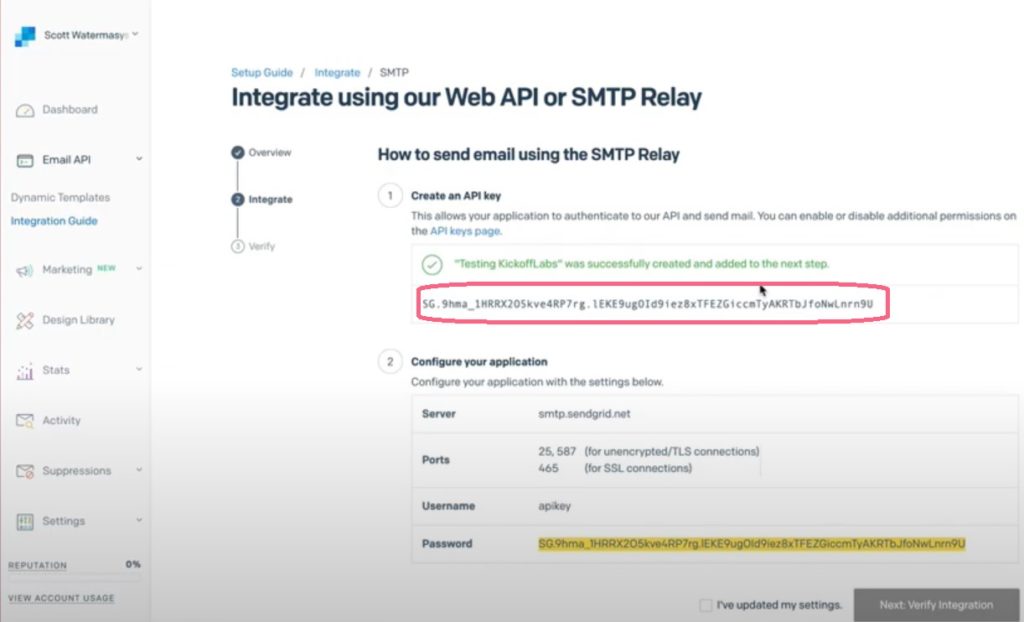This screenshot has width=1024, height=622.
Task: Open the Scott Watermasys account dropdown
Action: tap(91, 35)
